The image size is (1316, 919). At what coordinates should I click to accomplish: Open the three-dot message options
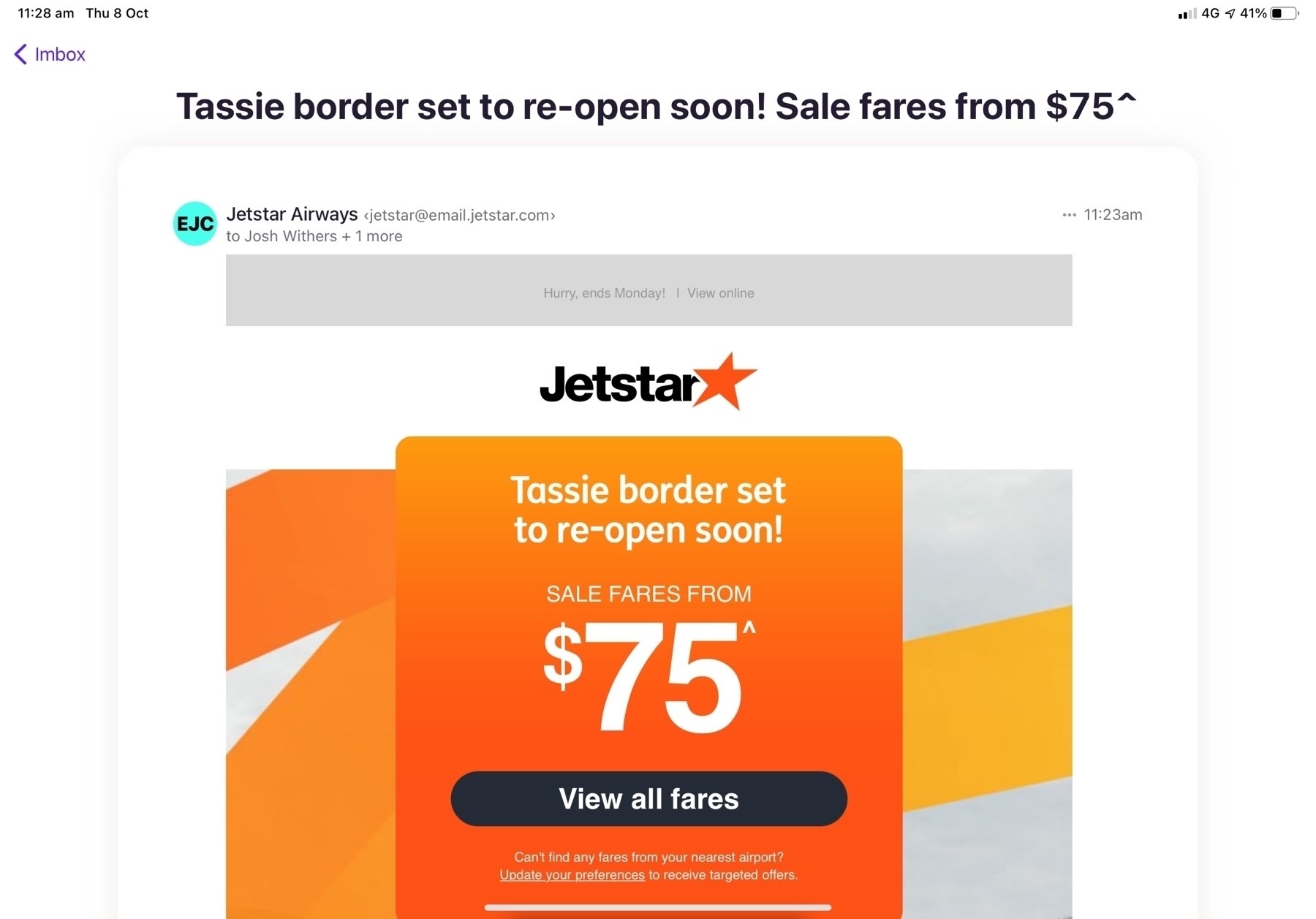click(1069, 215)
